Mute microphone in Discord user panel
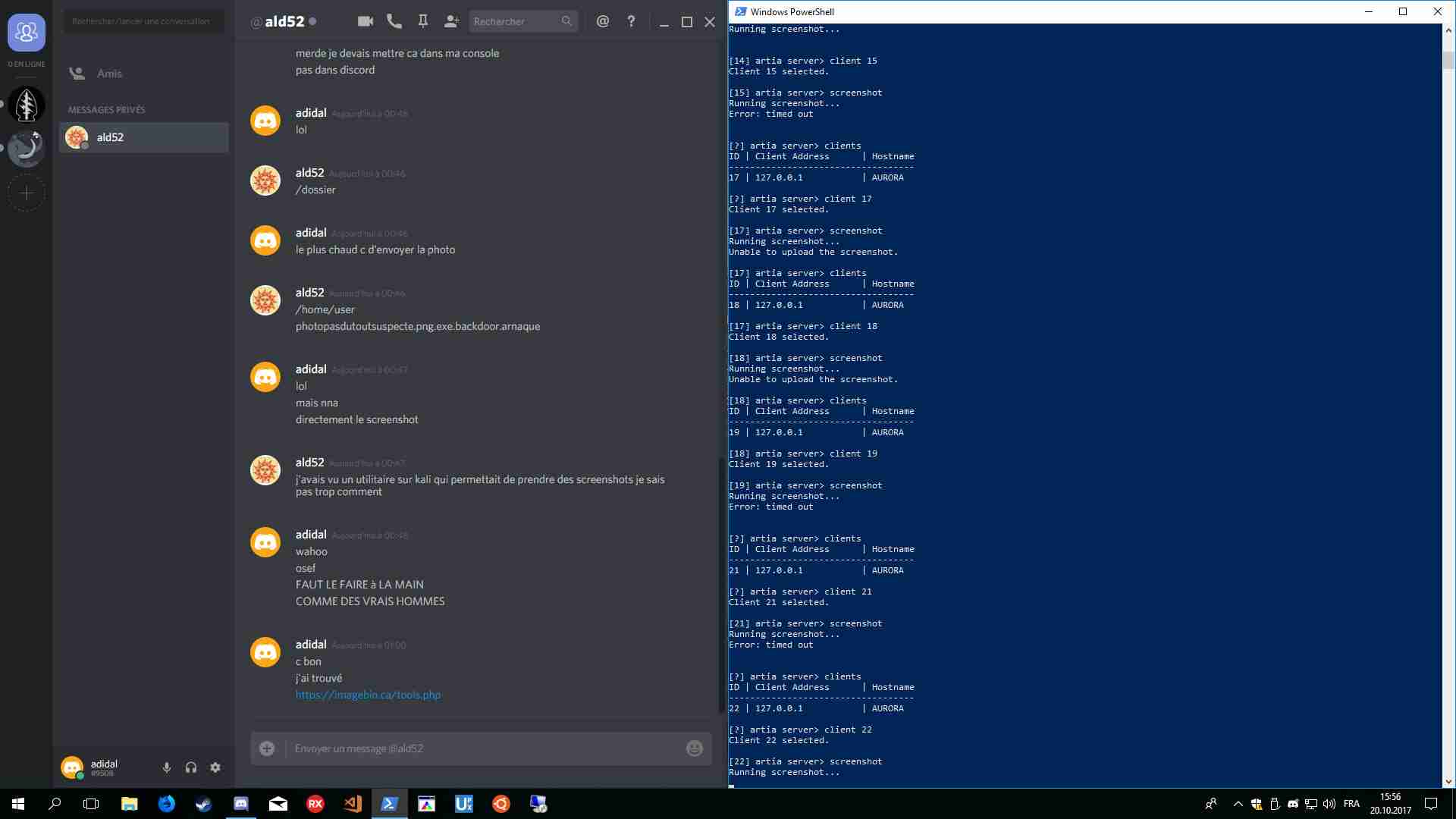The height and width of the screenshot is (819, 1456). (x=167, y=767)
